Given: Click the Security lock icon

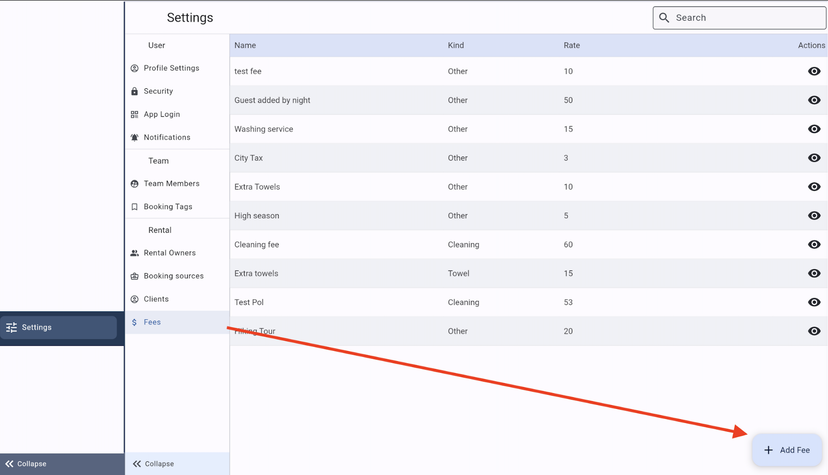Looking at the screenshot, I should click(x=134, y=91).
